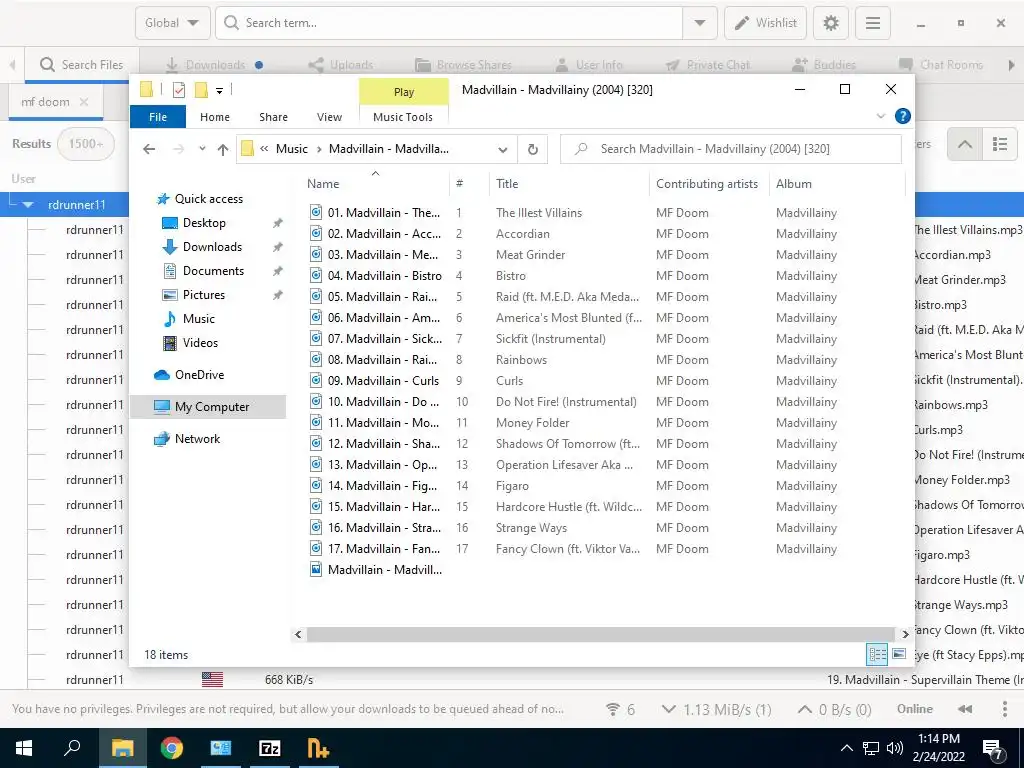Expand the search term history dropdown
Screen dimensions: 1024x768
(x=699, y=24)
